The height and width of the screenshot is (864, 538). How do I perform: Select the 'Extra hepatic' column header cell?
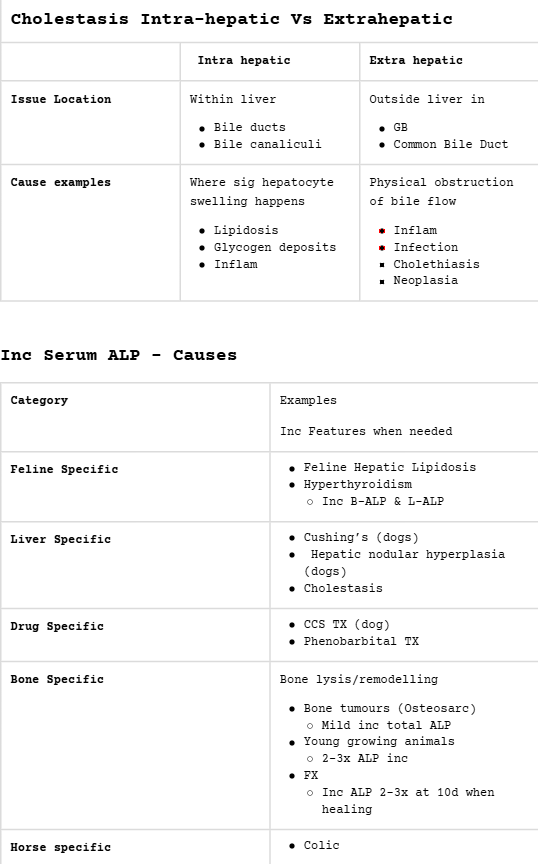[449, 61]
